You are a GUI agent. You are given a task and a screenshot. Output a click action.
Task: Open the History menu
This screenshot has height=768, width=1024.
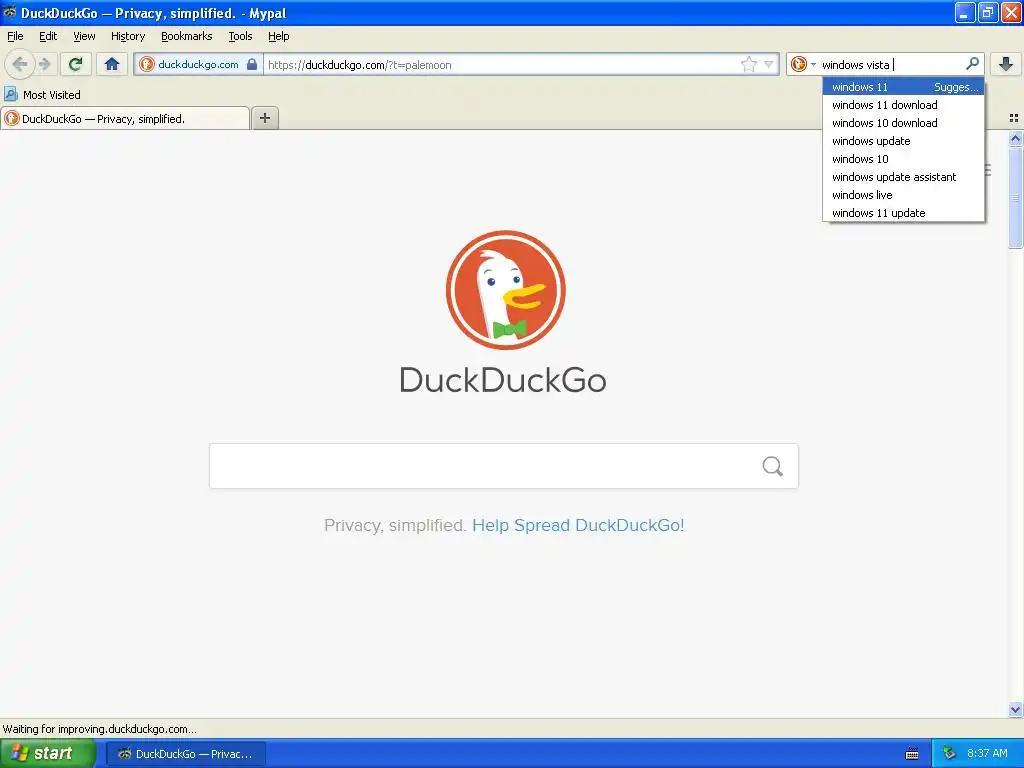(x=128, y=36)
